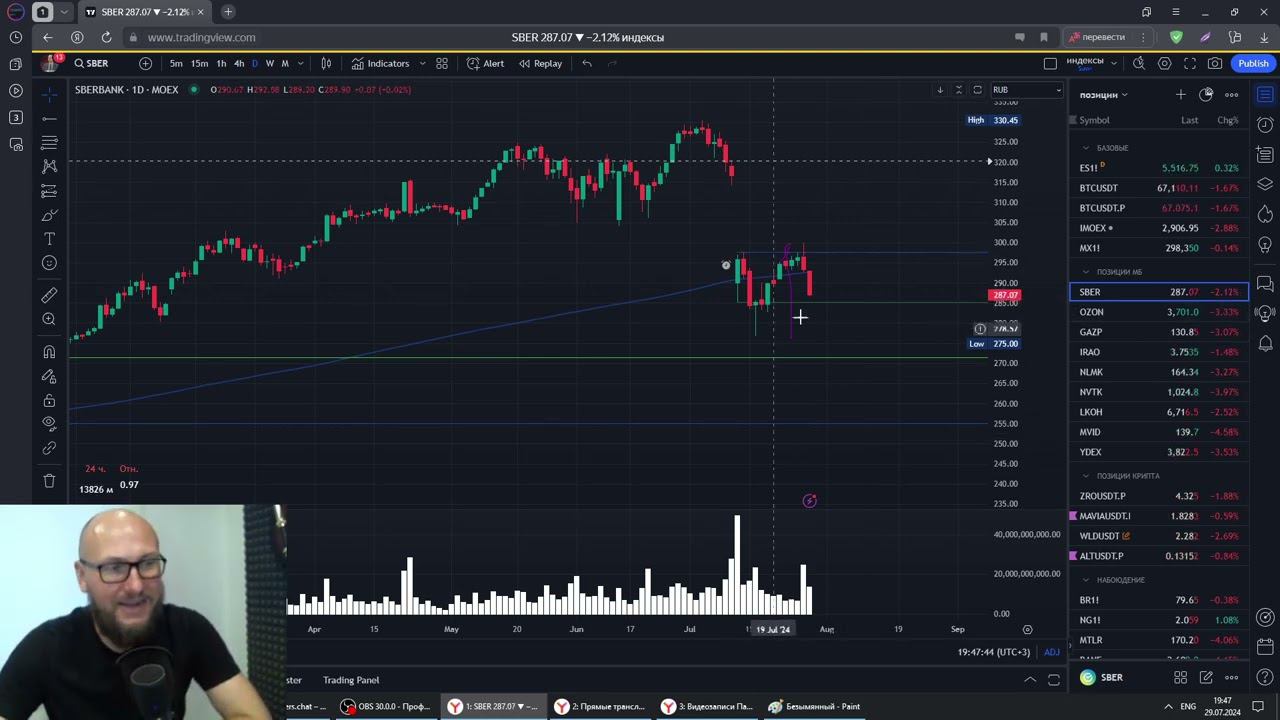Viewport: 1280px width, 720px height.
Task: Toggle the green session status dot
Action: [194, 90]
